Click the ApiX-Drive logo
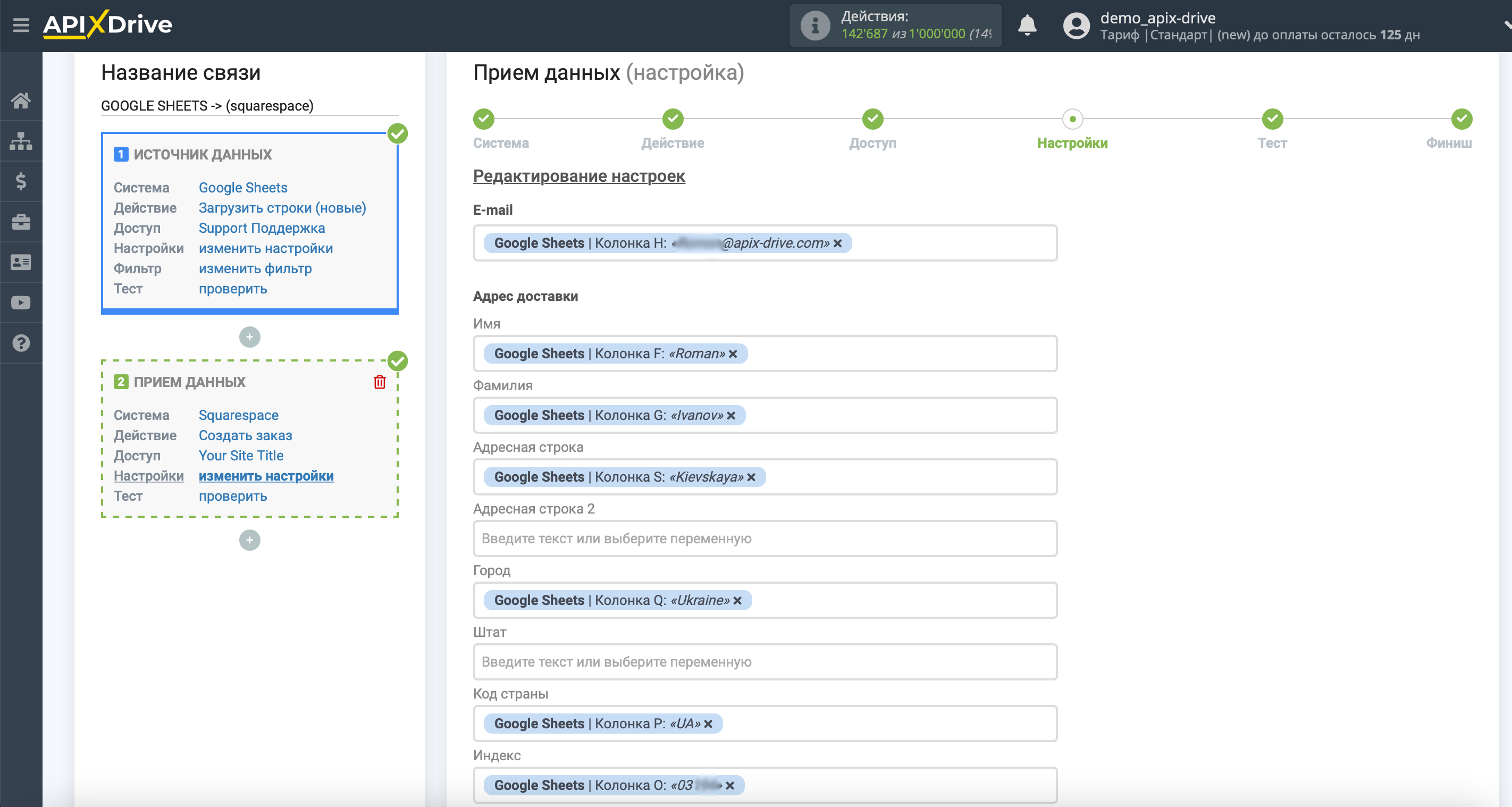 pos(107,24)
